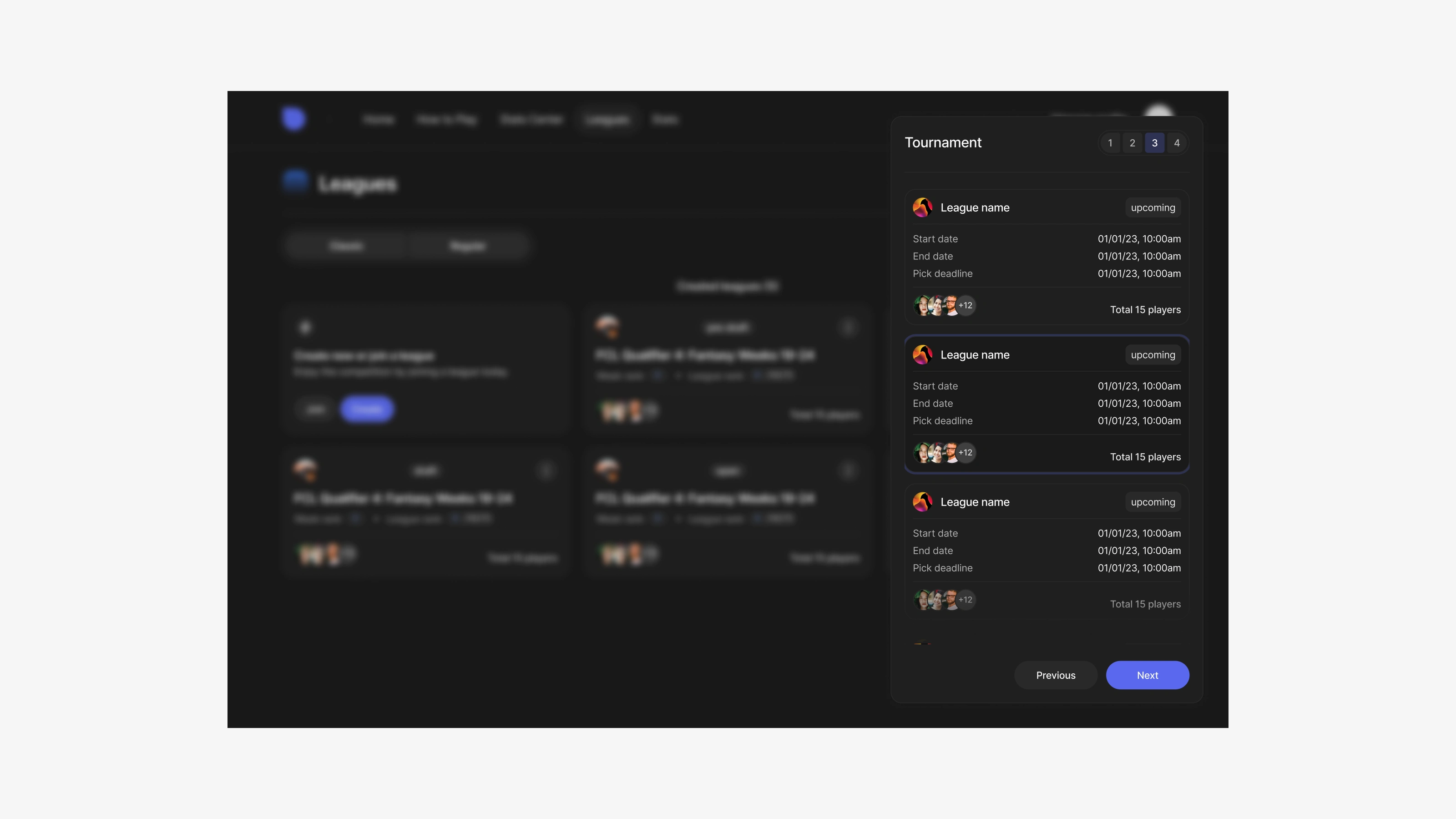Click the first League name logo icon
The image size is (1456, 819).
coord(922,207)
